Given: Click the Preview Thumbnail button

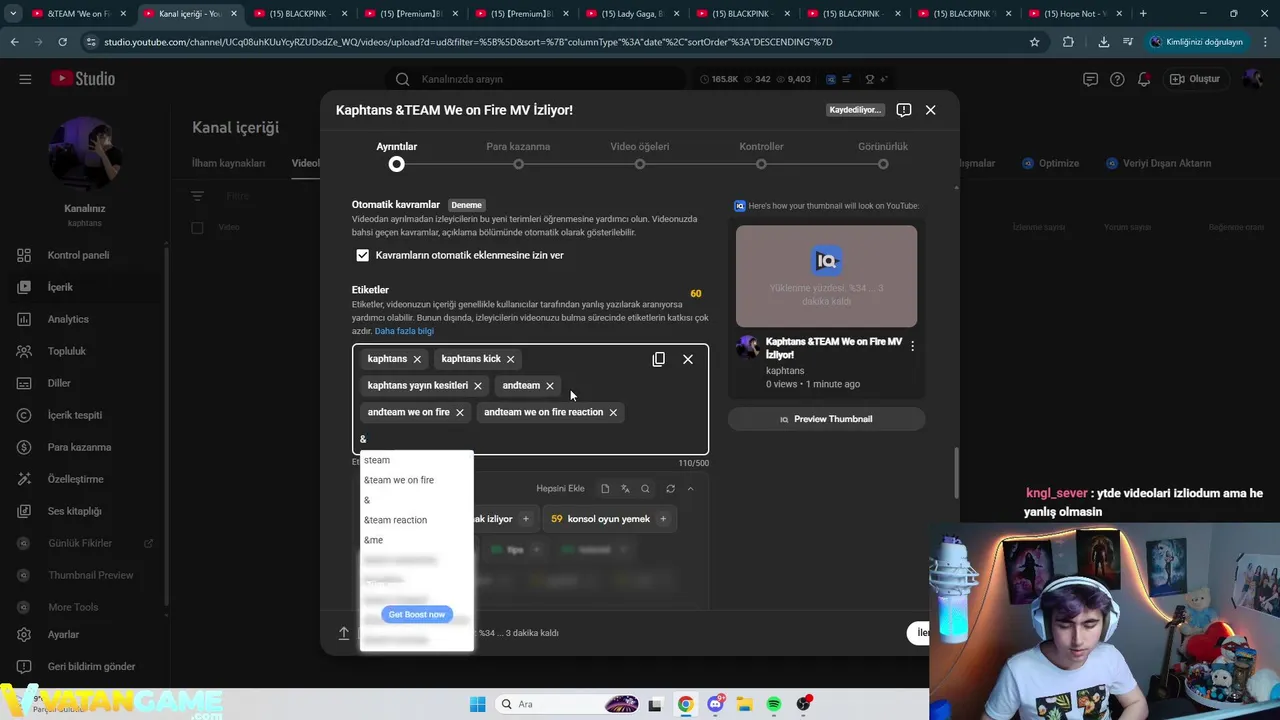Looking at the screenshot, I should [826, 419].
